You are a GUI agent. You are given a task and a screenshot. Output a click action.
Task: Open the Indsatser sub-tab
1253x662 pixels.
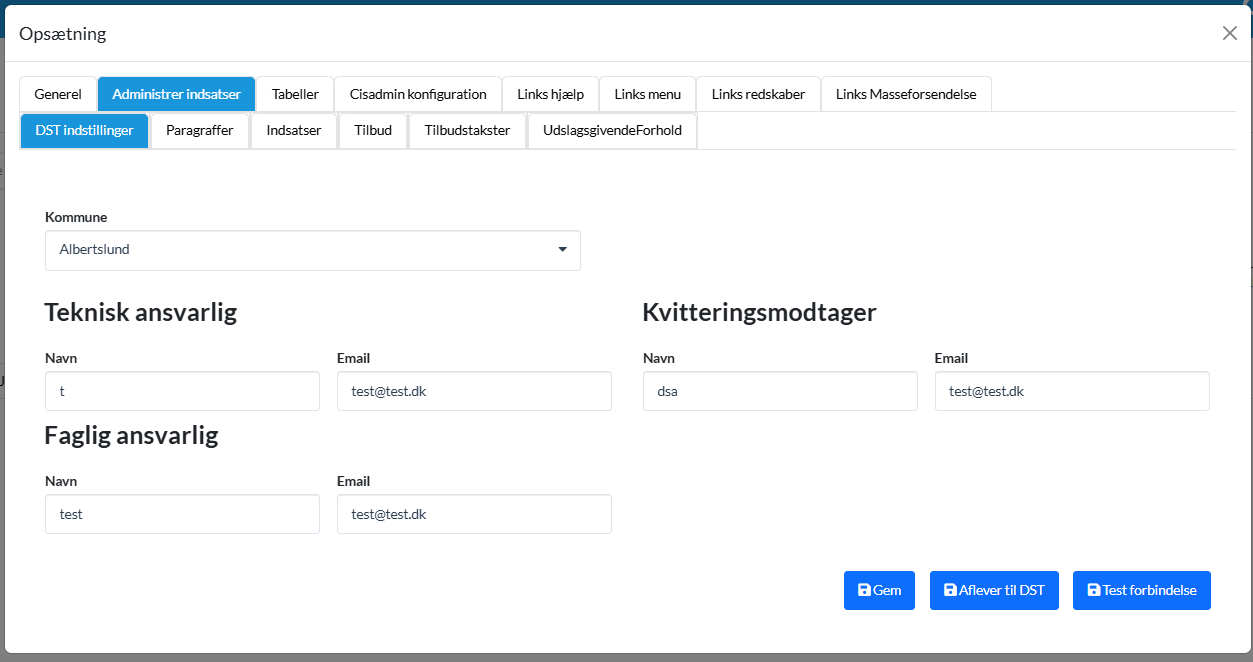tap(294, 130)
